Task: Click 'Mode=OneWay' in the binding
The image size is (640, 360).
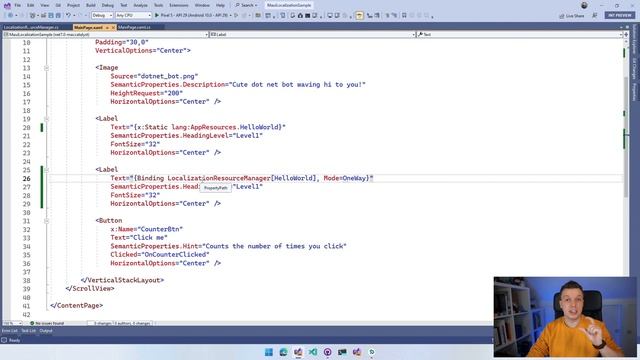Action: click(x=344, y=178)
